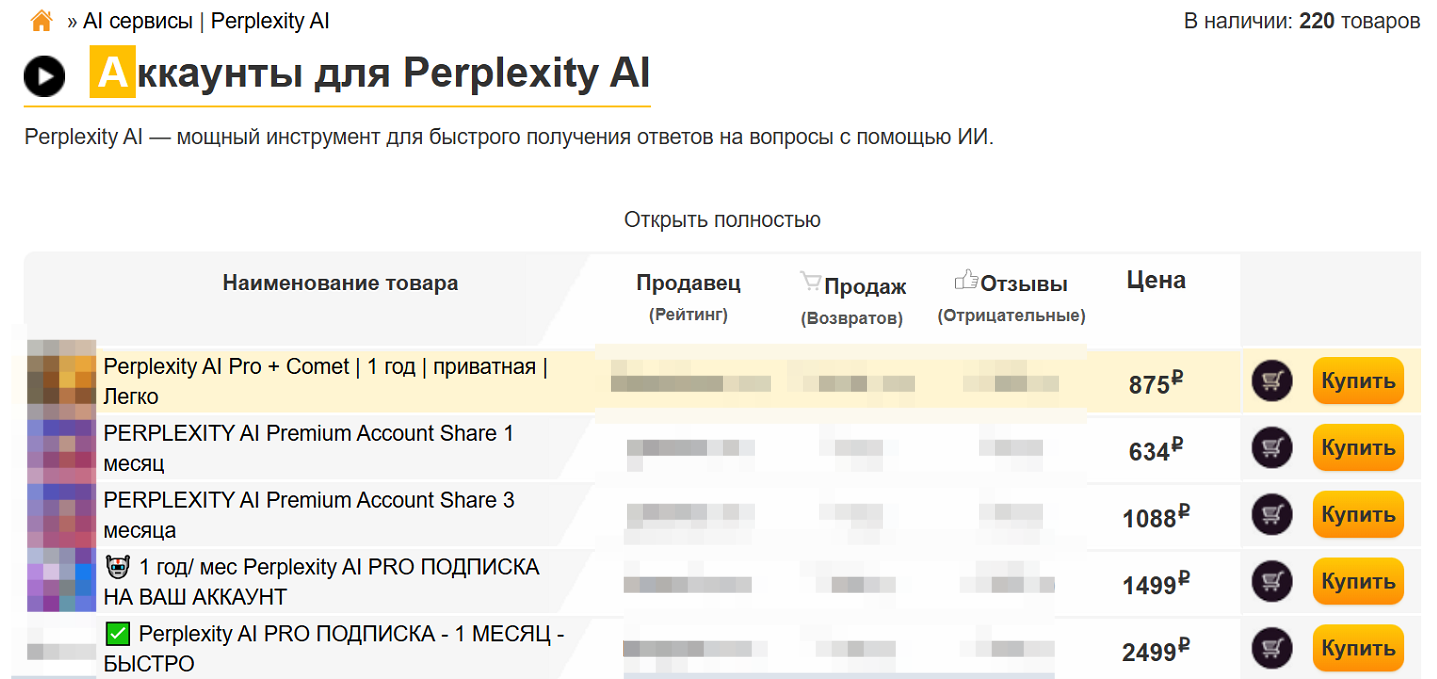Click cart icon for Premium Account Share 1 месяц
Viewport: 1437px width, 679px height.
coord(1271,448)
